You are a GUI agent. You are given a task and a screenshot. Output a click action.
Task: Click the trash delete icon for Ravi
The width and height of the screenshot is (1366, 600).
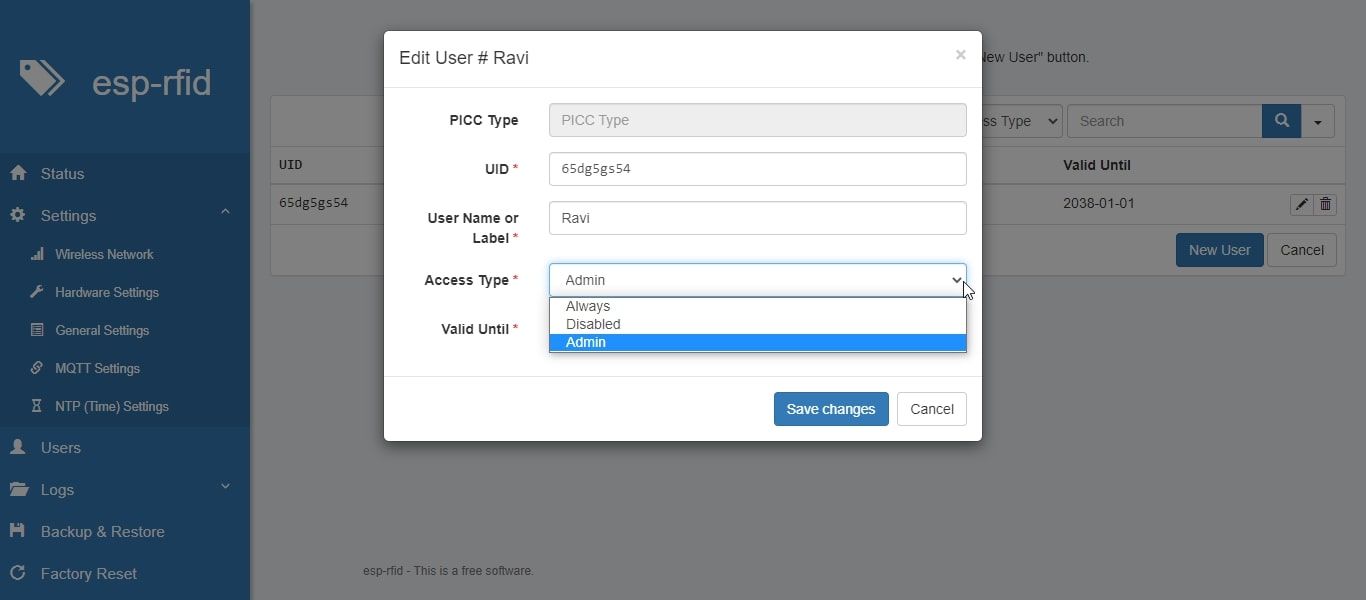coord(1325,204)
